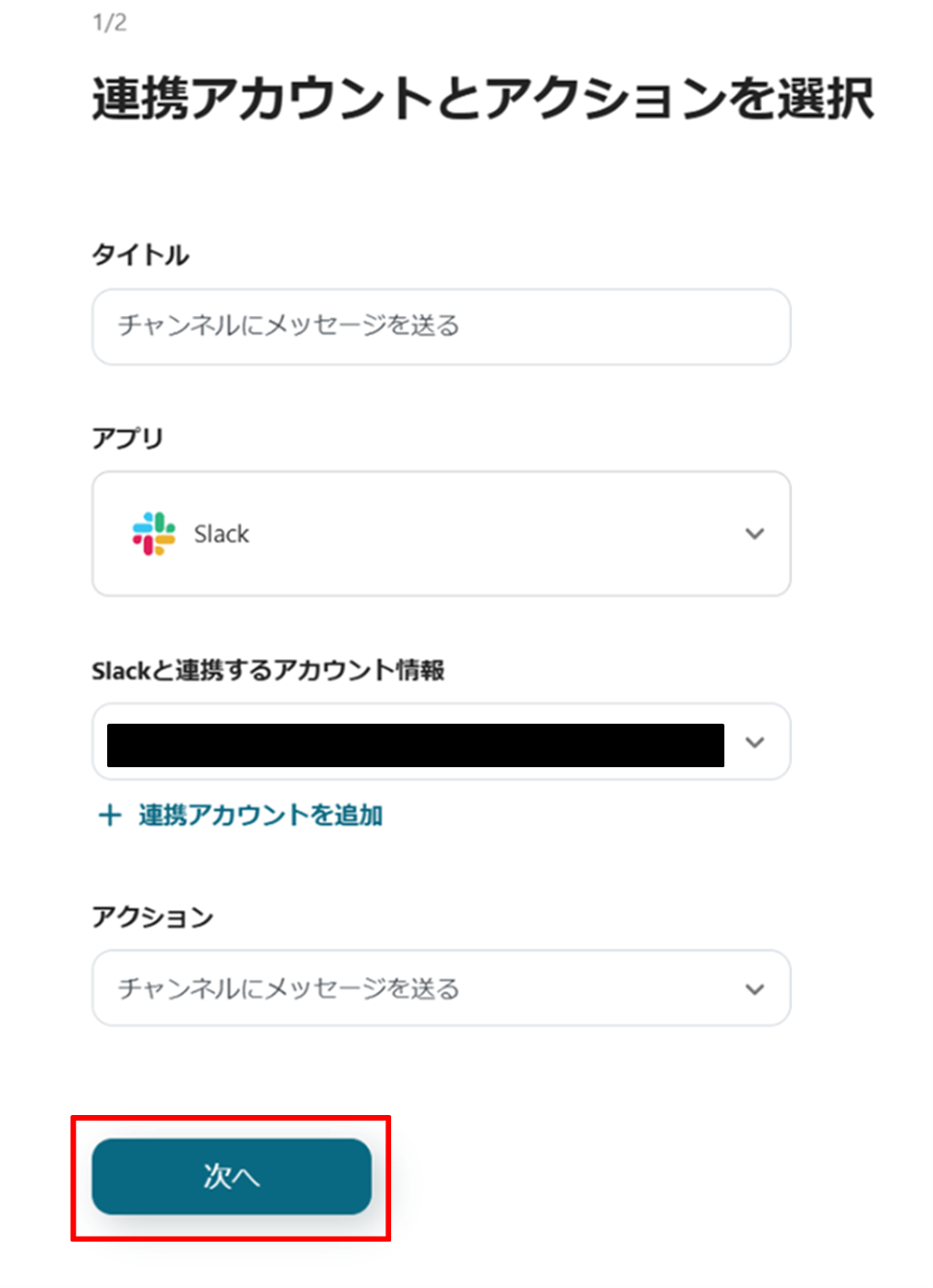The height and width of the screenshot is (1288, 933).
Task: Select the redacted linked account field
Action: 415,745
